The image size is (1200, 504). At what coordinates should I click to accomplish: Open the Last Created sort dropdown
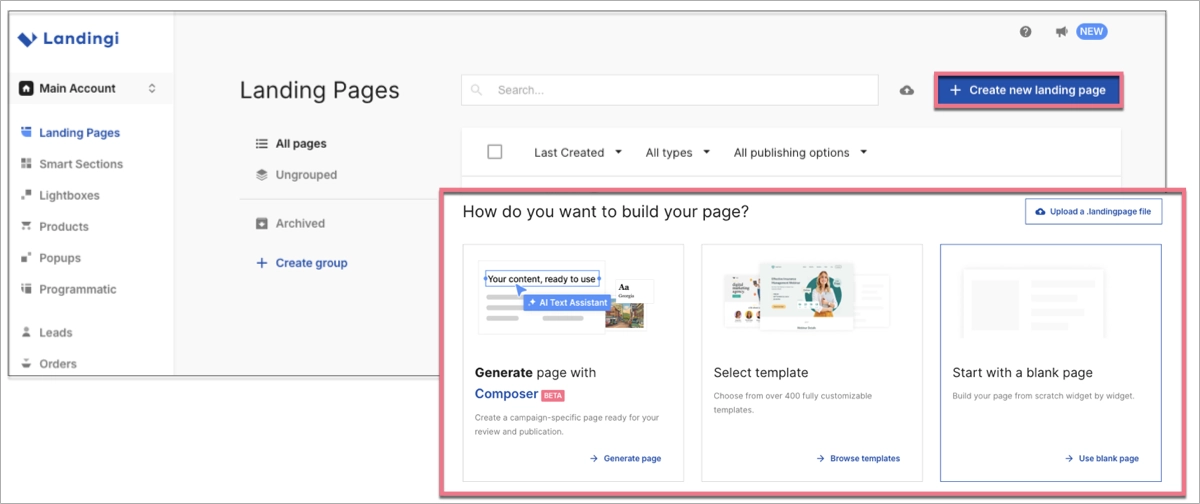pos(578,153)
